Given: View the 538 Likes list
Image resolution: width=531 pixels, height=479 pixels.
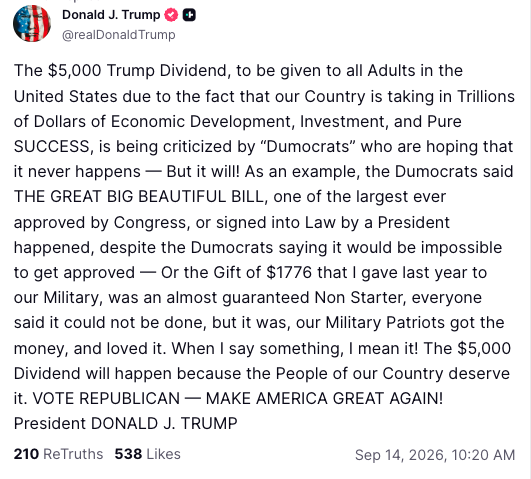Looking at the screenshot, I should (147, 454).
